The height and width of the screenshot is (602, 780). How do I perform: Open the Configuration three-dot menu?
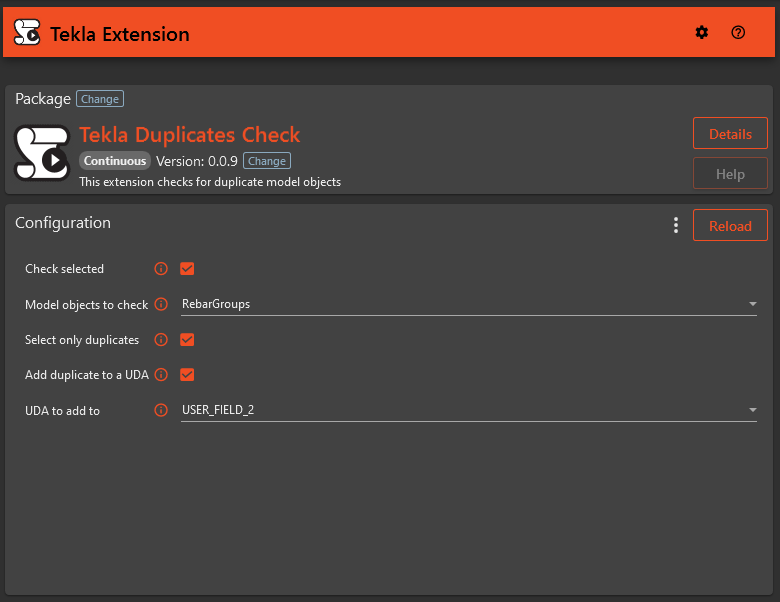pyautogui.click(x=676, y=225)
